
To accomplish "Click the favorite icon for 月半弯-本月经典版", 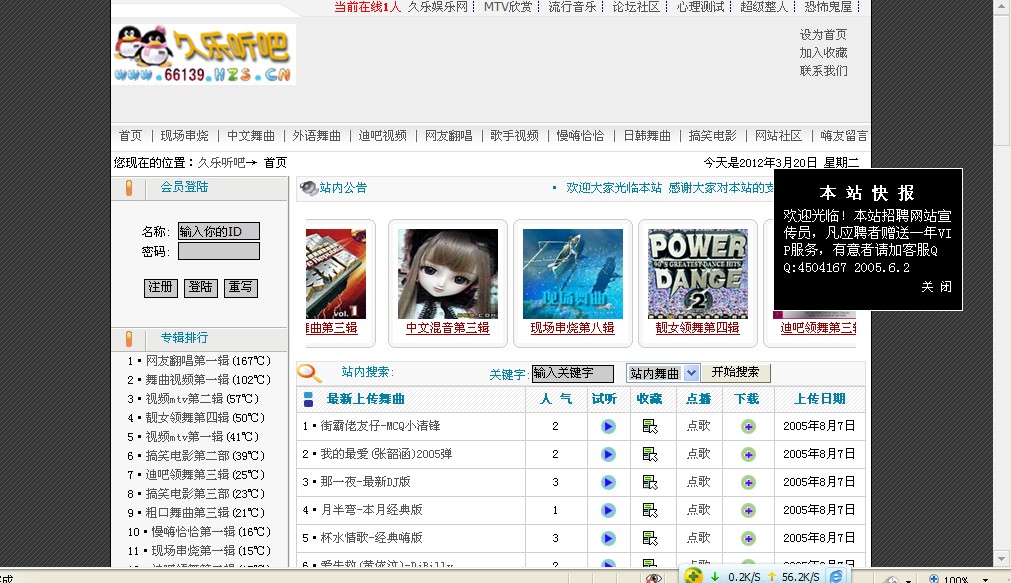I will [650, 510].
